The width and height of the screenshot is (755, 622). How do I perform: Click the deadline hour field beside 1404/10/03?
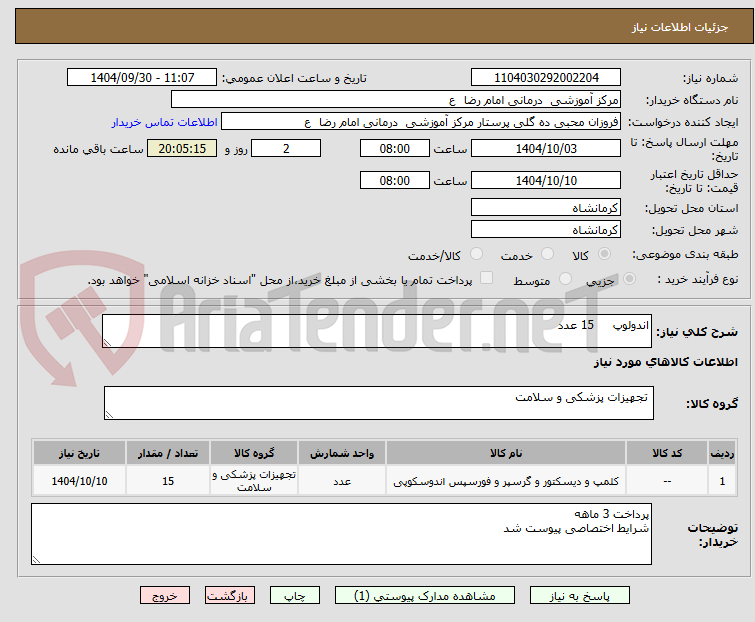click(395, 148)
